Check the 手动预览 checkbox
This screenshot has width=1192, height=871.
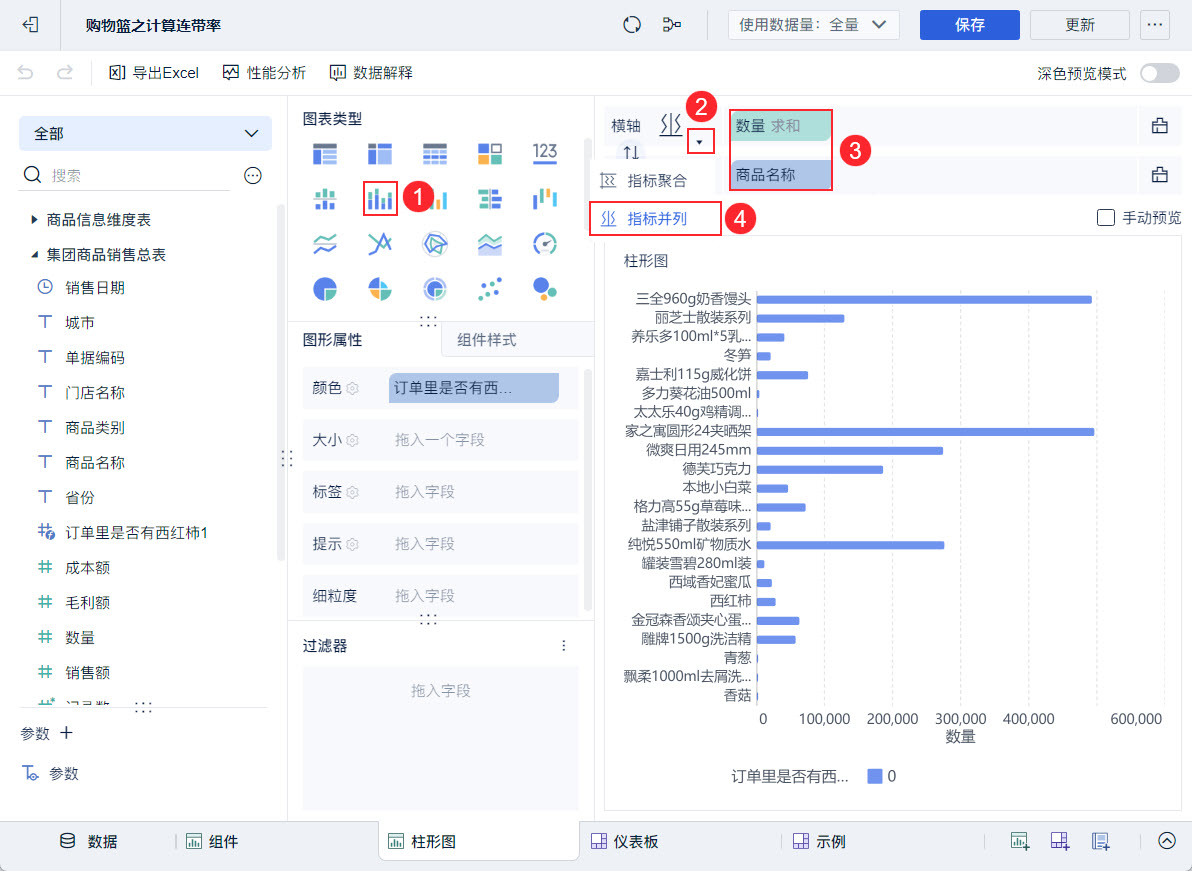1106,218
